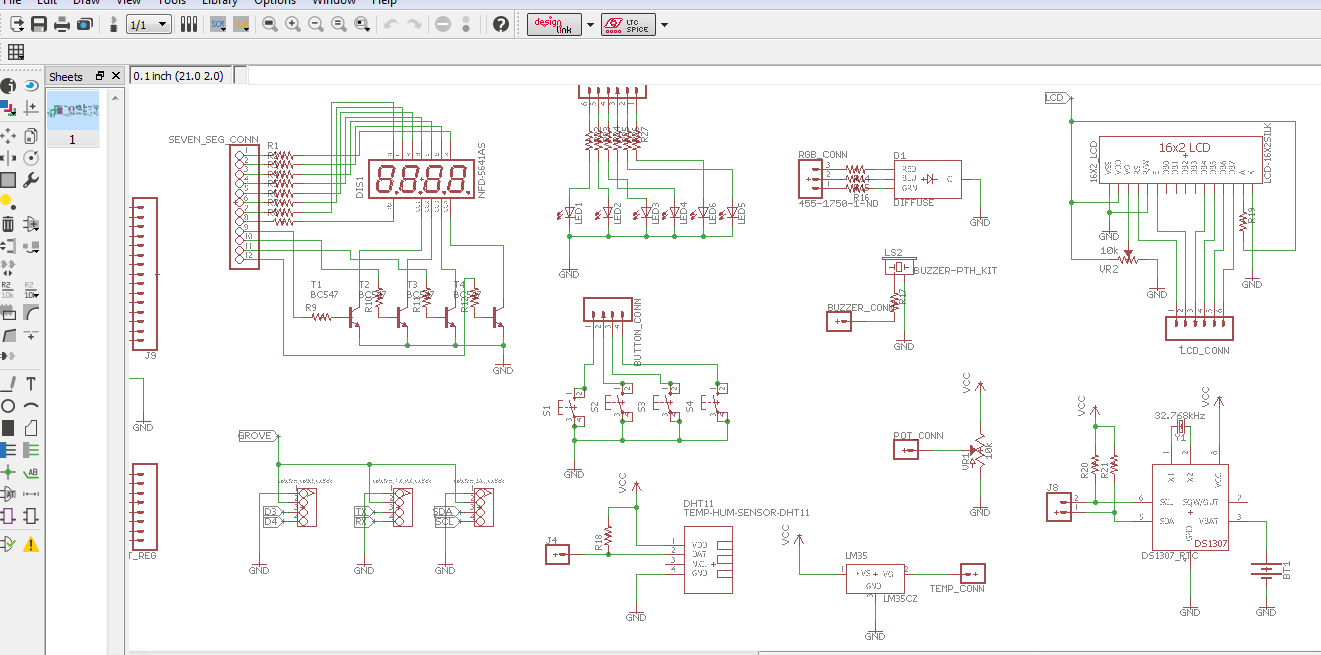Select the eye-shaped Show tool

(x=30, y=85)
